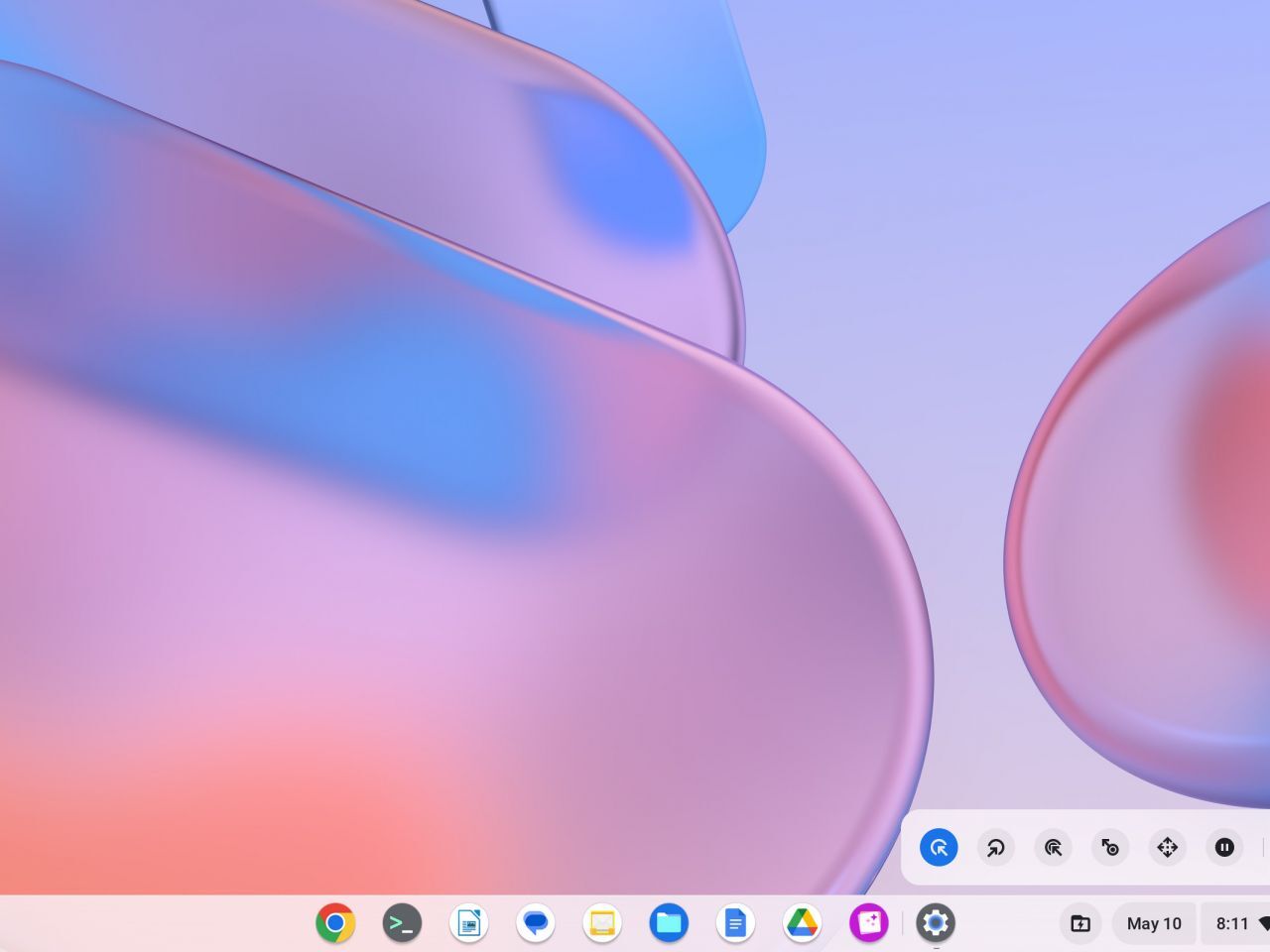Open Google Chrome from the shelf
1270x952 pixels.
(335, 924)
